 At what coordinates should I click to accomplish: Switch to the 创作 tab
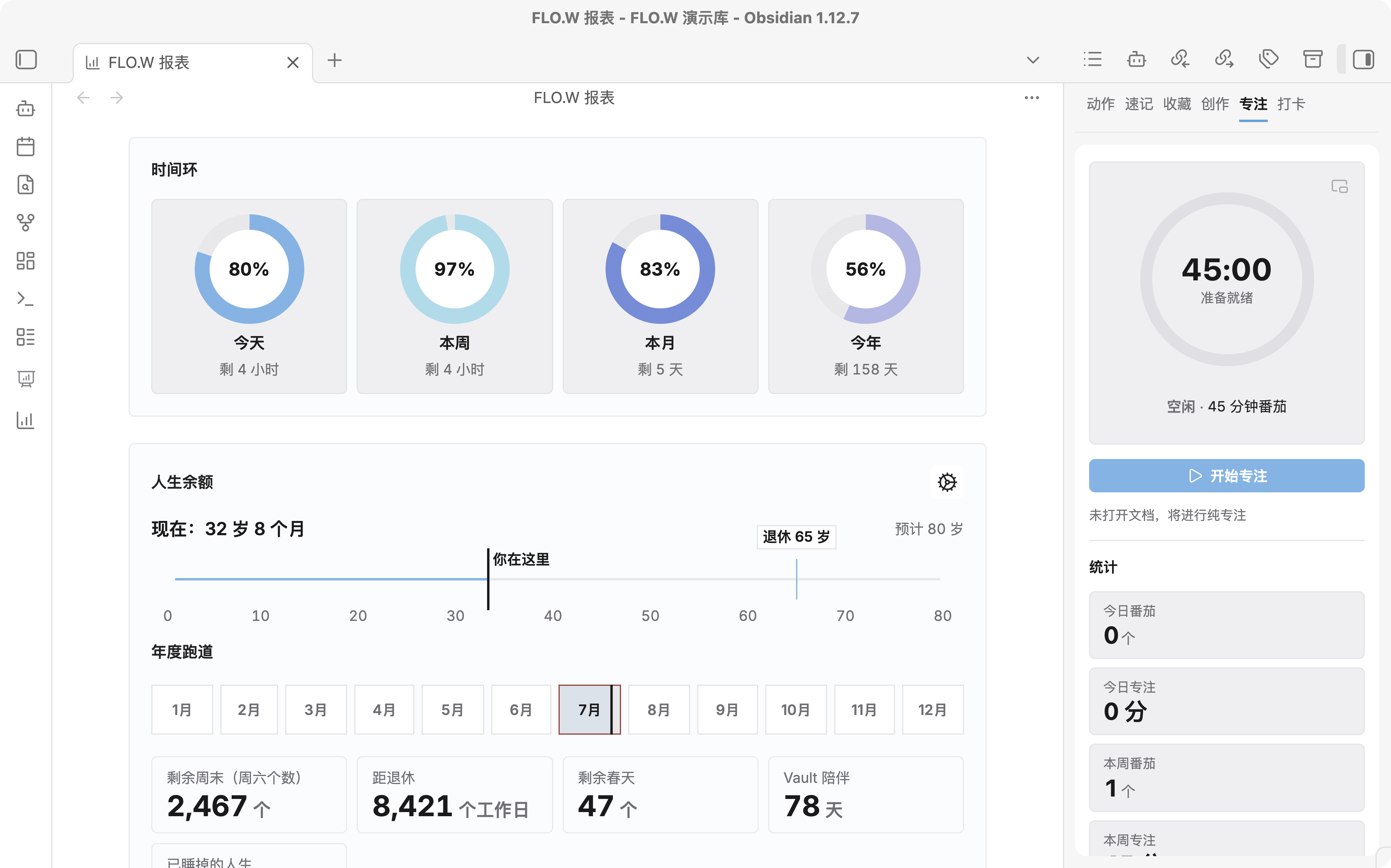click(x=1215, y=104)
